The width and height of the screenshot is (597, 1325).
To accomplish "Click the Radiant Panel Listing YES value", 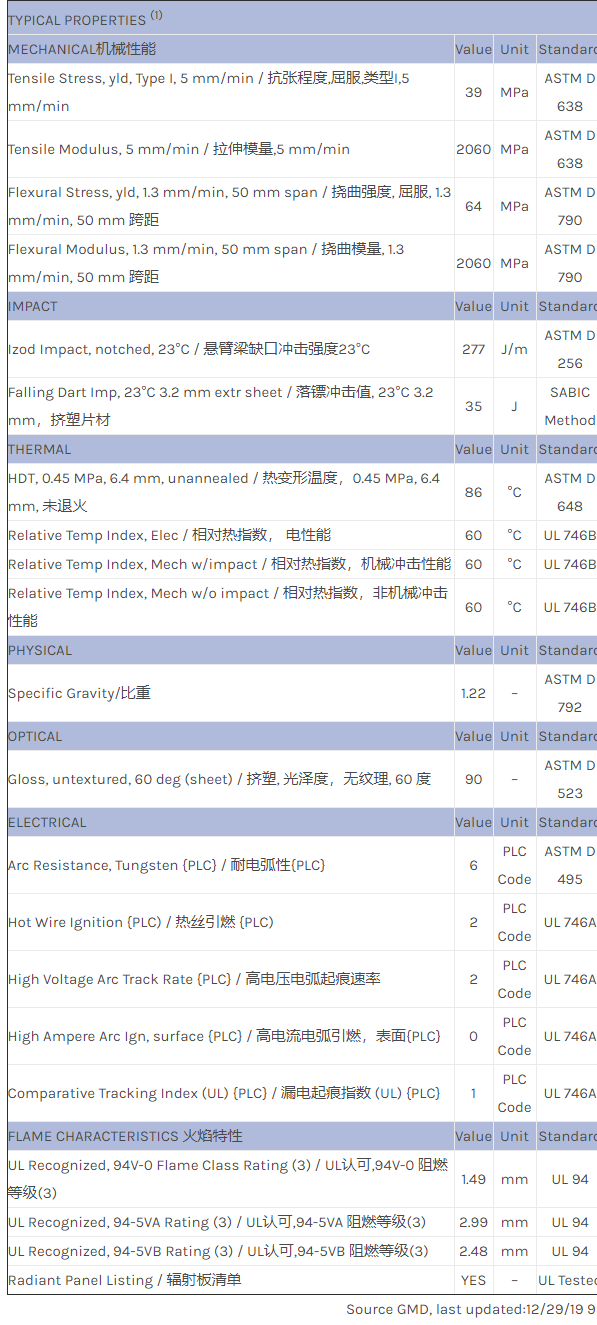I will pyautogui.click(x=474, y=1280).
